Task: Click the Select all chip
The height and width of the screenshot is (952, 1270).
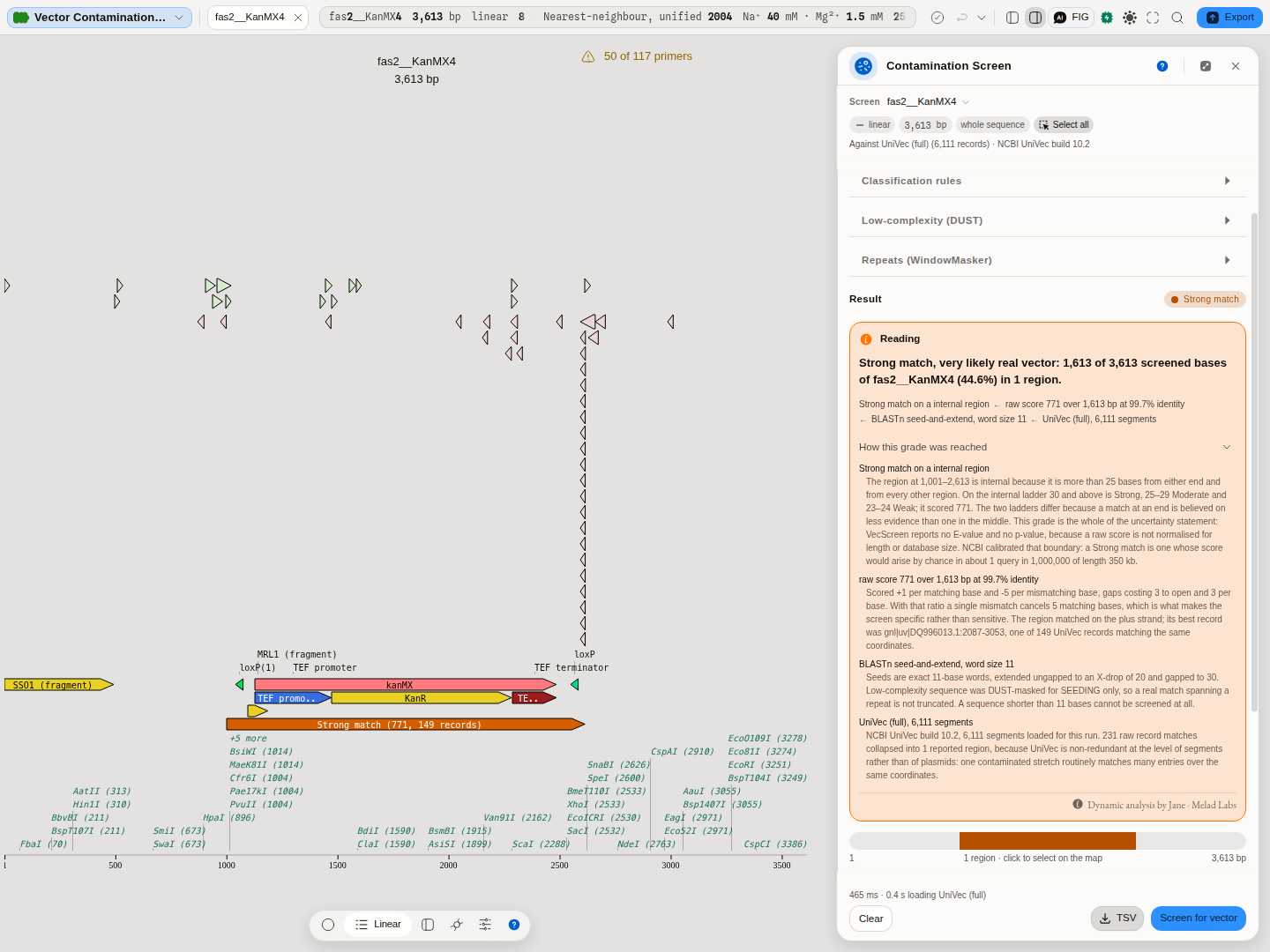Action: click(1064, 125)
